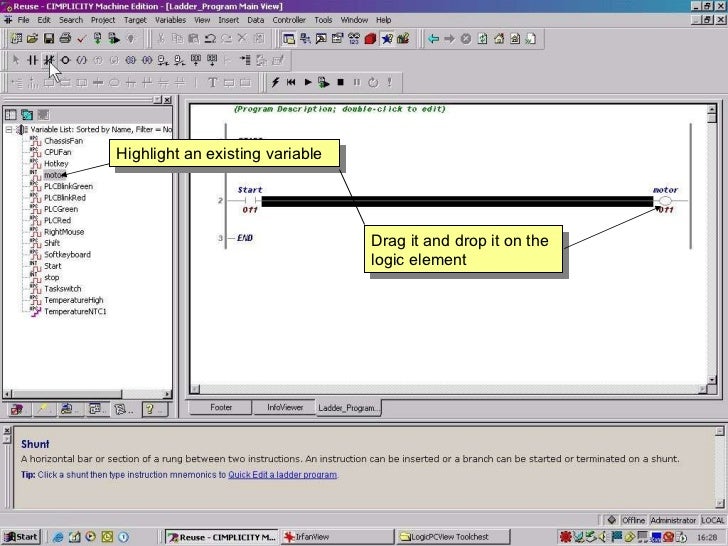The image size is (728, 546).
Task: Click the motor coil on rung 2
Action: [665, 201]
